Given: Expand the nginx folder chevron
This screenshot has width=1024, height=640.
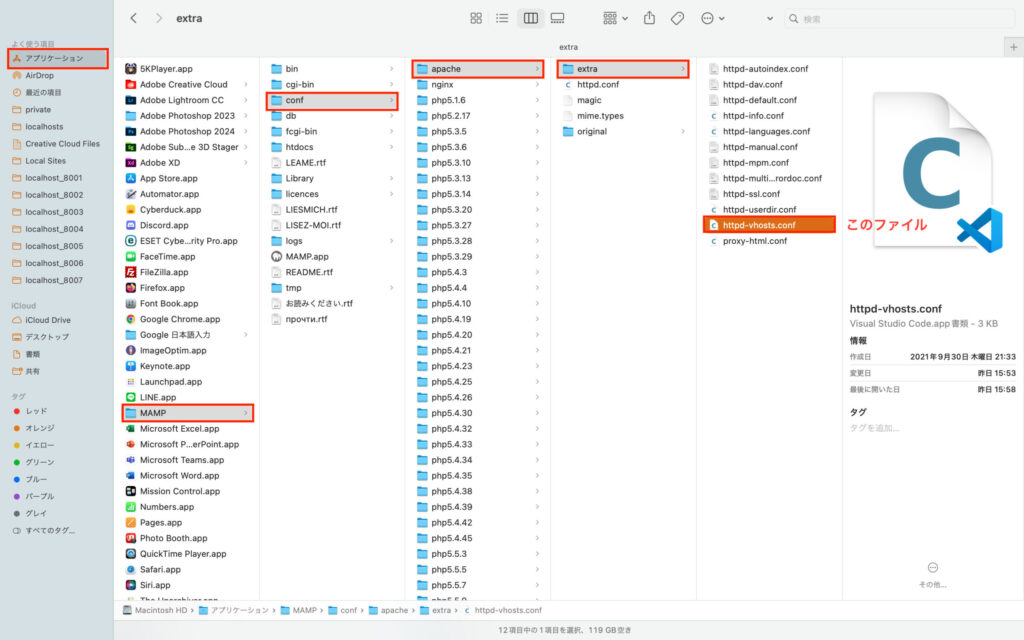Looking at the screenshot, I should point(537,84).
